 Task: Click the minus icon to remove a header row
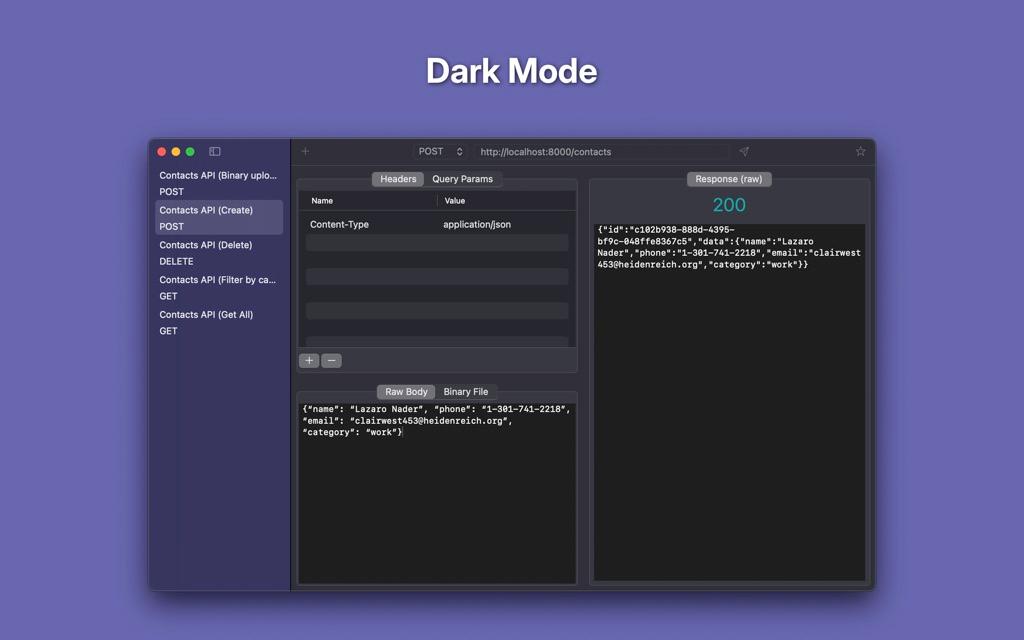click(331, 360)
